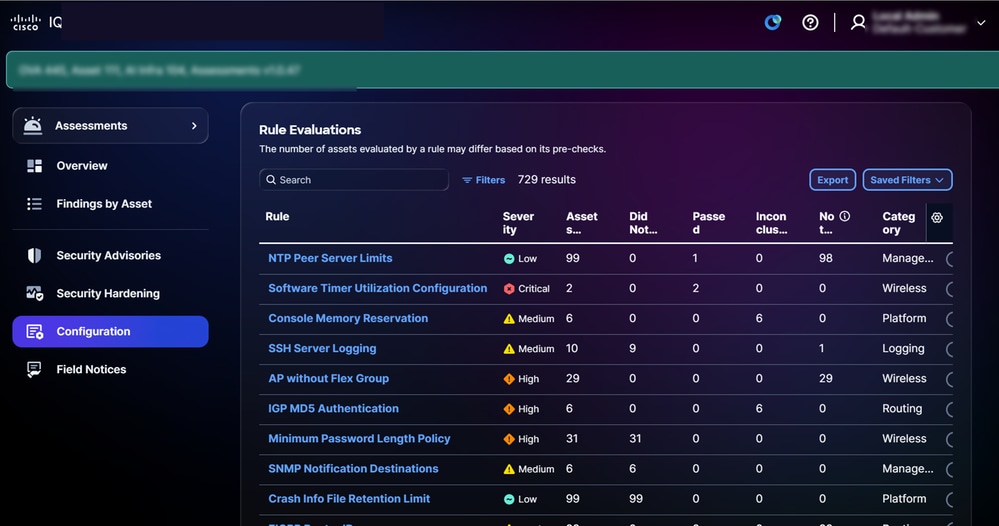Select the Configuration menu item
Image resolution: width=999 pixels, height=526 pixels.
pyautogui.click(x=110, y=331)
